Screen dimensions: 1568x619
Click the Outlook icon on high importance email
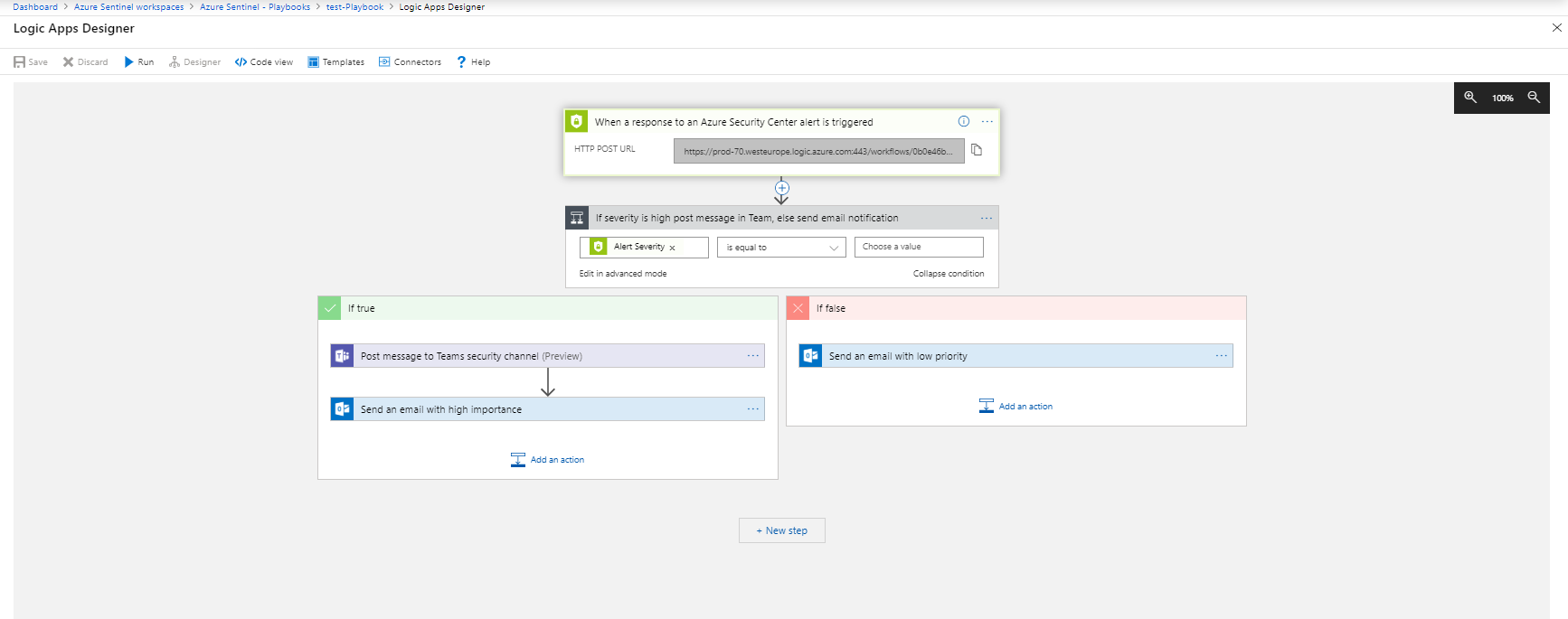[342, 409]
